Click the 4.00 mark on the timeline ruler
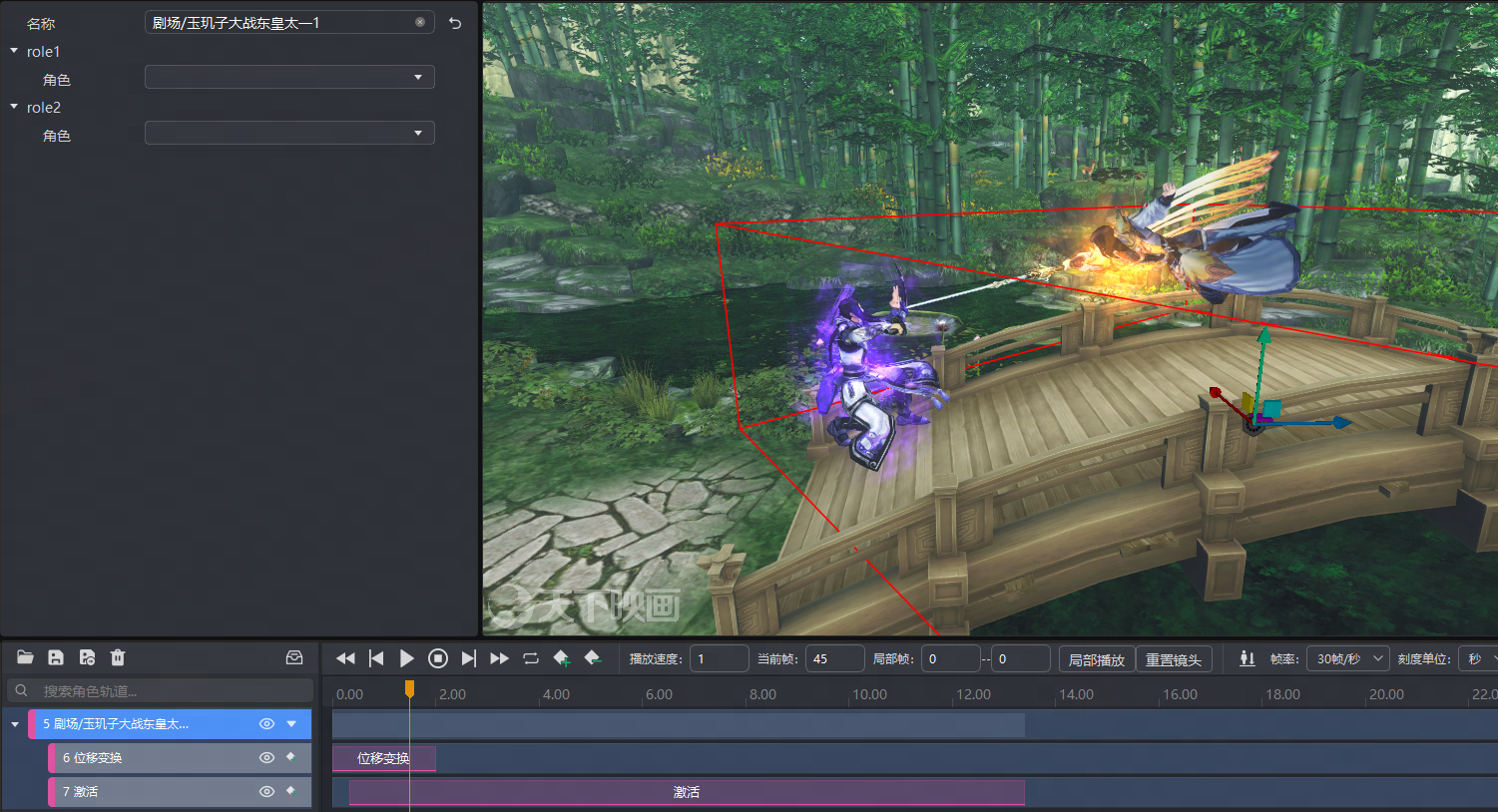The height and width of the screenshot is (812, 1498). pos(556,694)
